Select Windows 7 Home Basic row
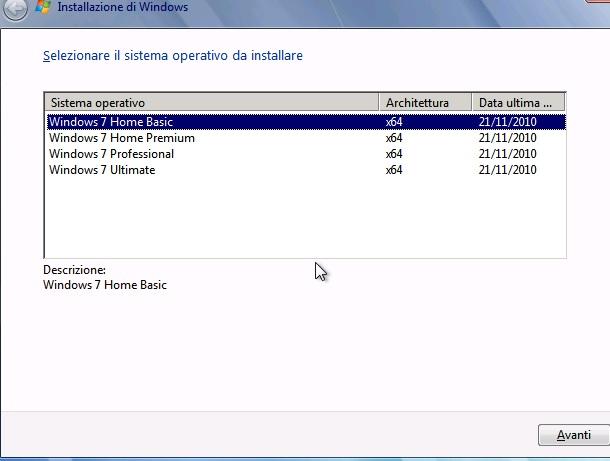The image size is (610, 461). [306, 122]
